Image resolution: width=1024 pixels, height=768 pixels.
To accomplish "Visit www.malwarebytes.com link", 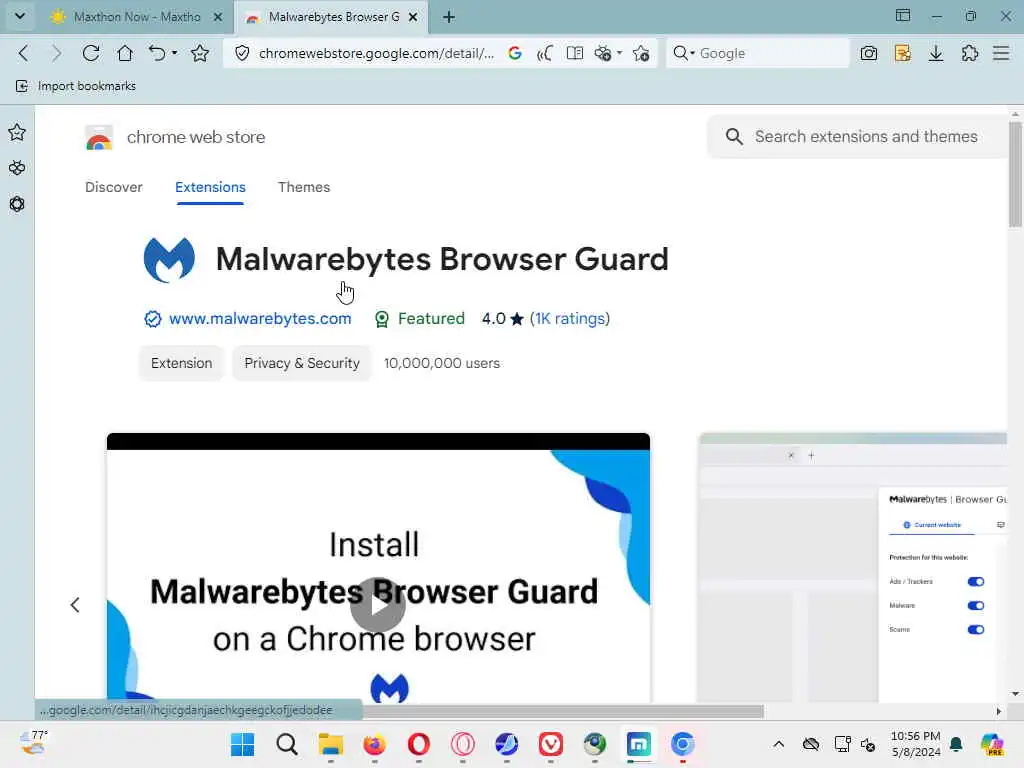I will [260, 319].
